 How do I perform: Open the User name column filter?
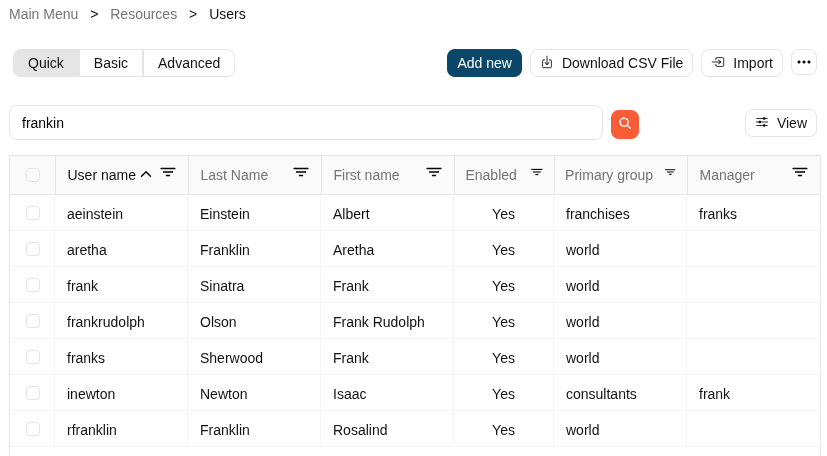[168, 173]
